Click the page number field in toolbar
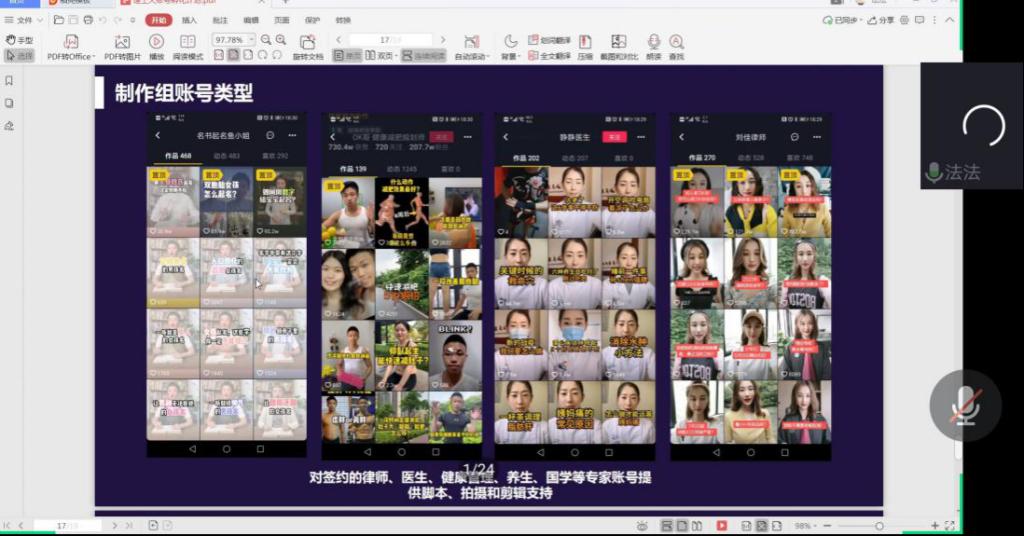The image size is (1024, 536). (388, 40)
